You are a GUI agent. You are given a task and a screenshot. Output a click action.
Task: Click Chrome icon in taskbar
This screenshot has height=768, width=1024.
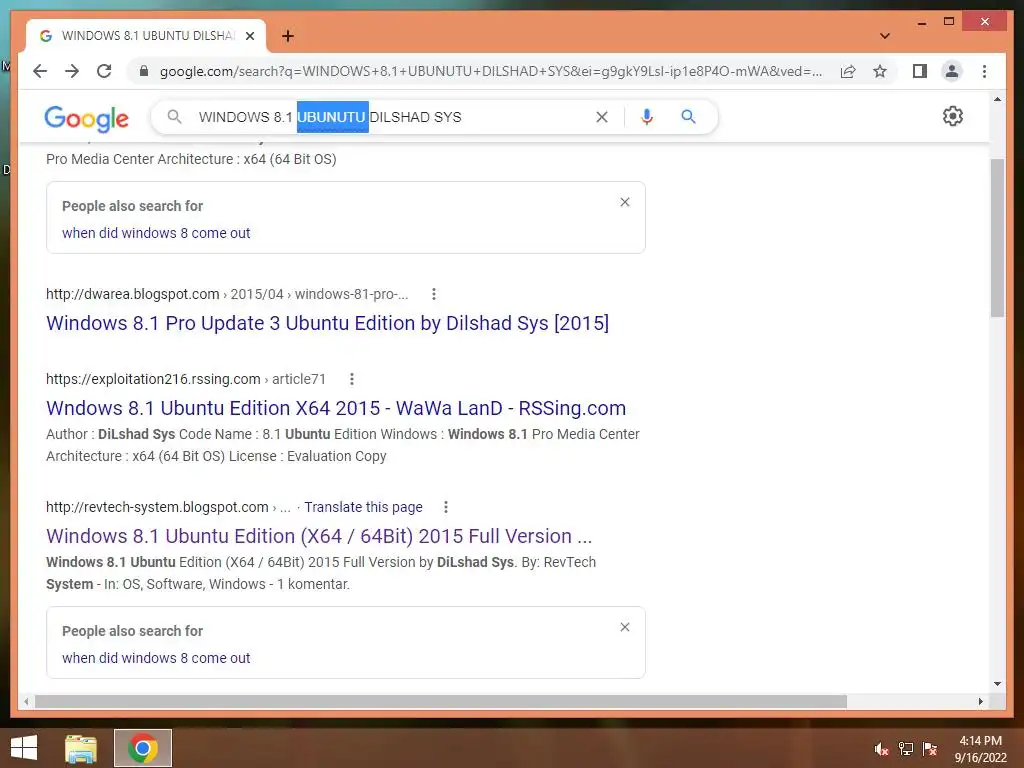coord(143,748)
